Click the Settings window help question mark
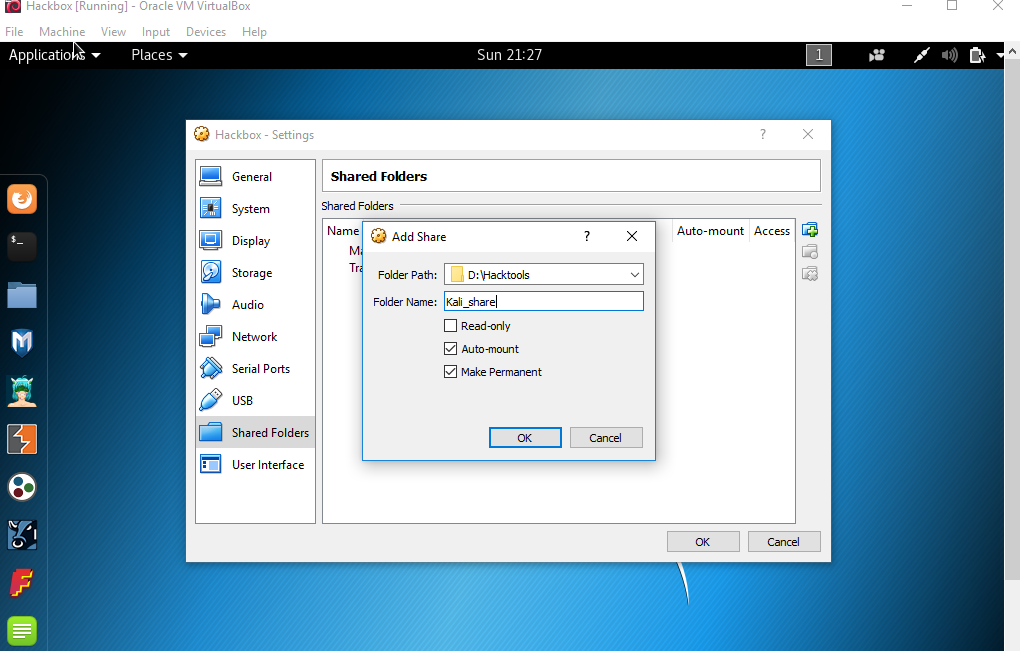The width and height of the screenshot is (1020, 651). [762, 134]
